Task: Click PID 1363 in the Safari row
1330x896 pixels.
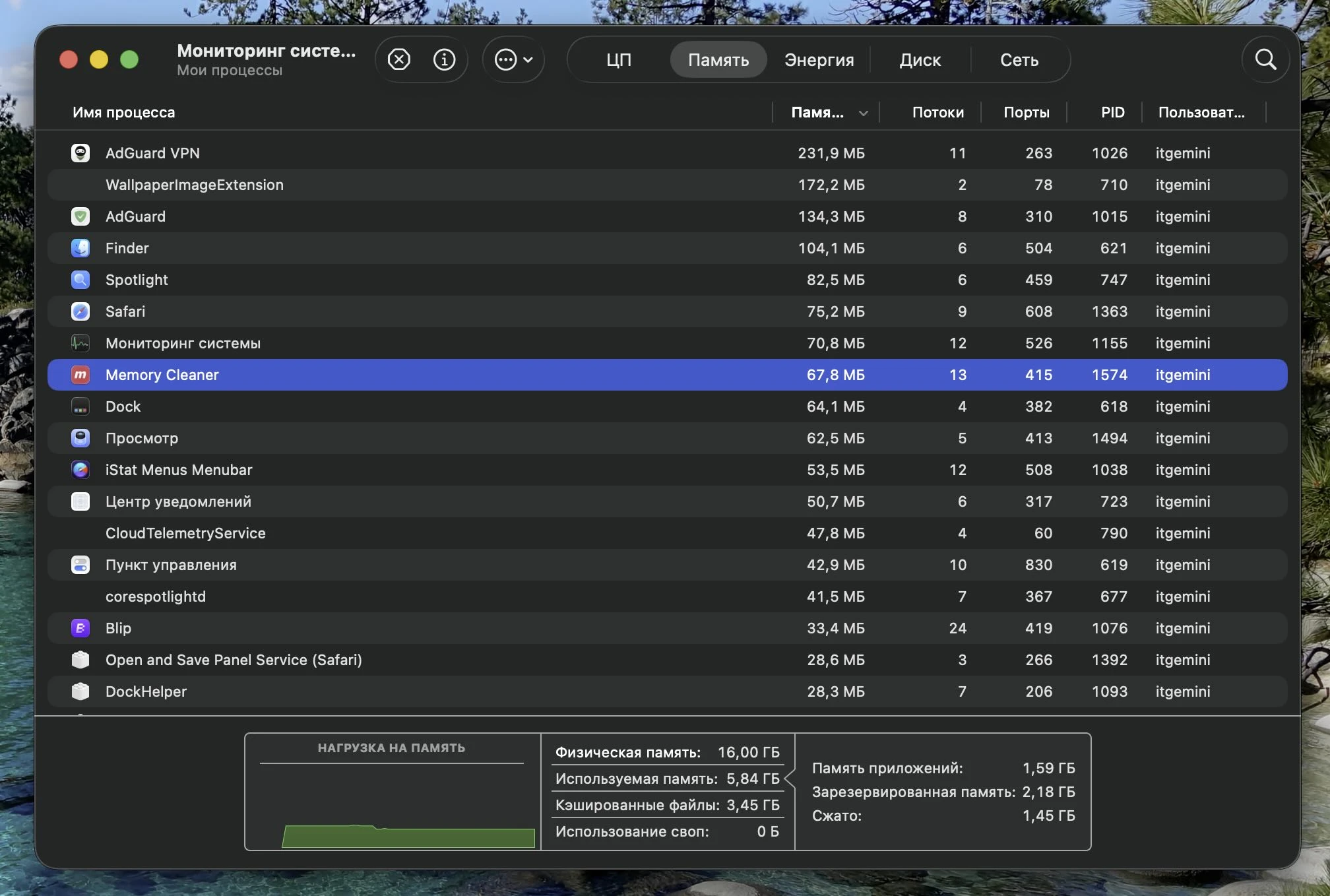Action: [1110, 311]
